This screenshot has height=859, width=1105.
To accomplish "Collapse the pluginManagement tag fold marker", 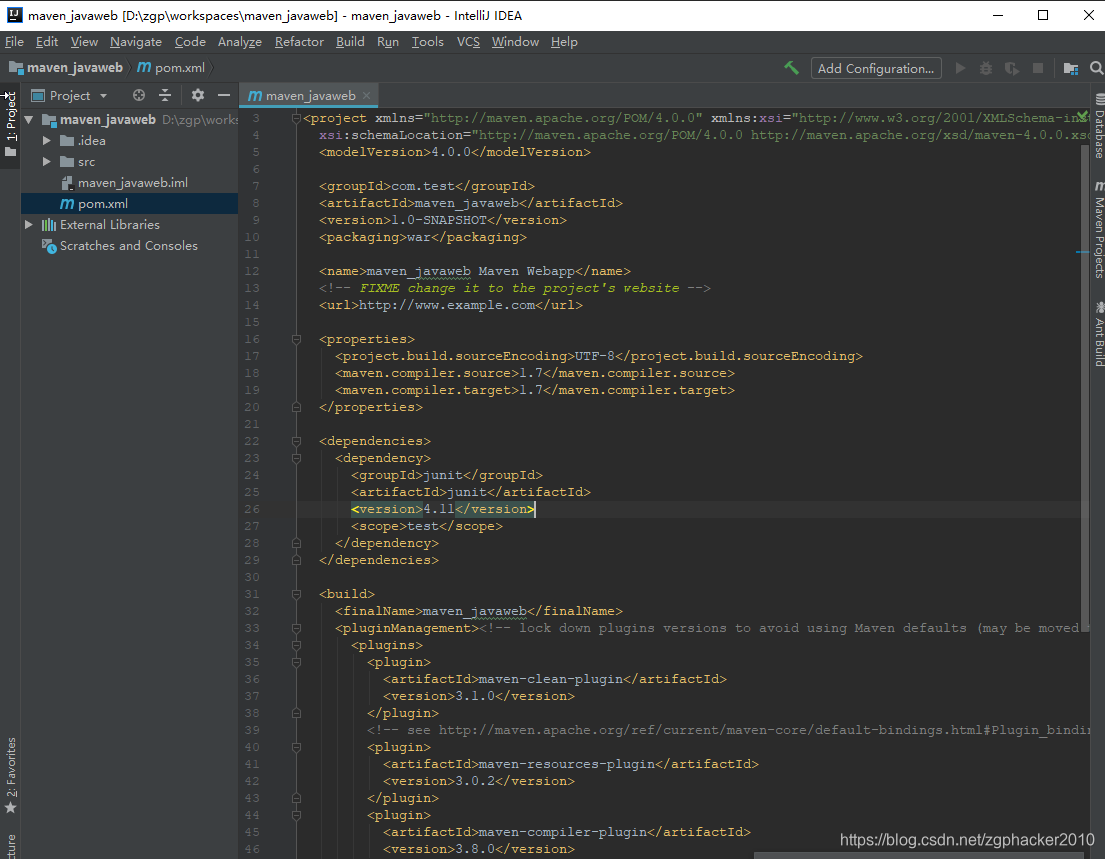I will click(297, 628).
